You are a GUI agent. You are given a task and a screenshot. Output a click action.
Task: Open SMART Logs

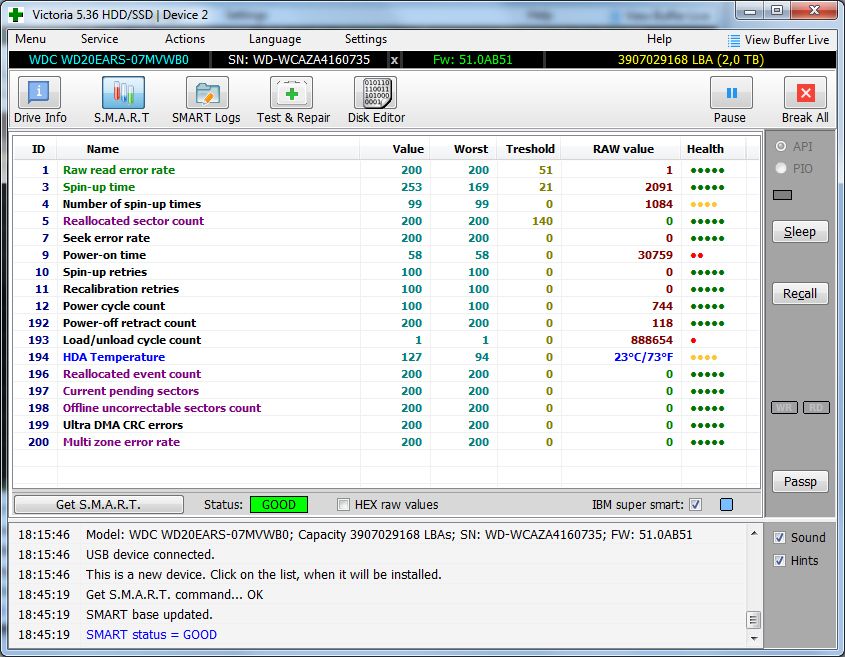pyautogui.click(x=207, y=93)
